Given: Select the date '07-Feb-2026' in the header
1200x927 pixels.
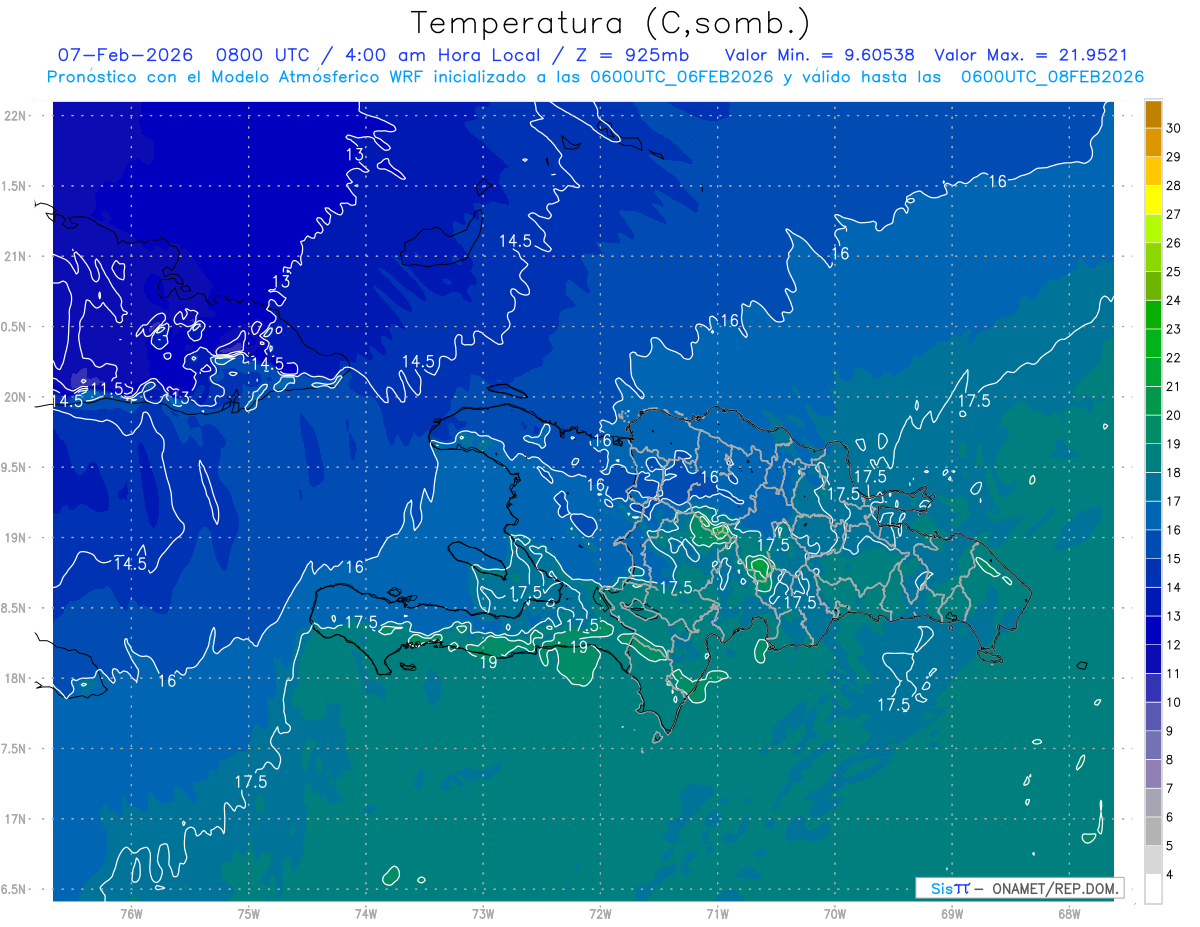Looking at the screenshot, I should pyautogui.click(x=125, y=55).
